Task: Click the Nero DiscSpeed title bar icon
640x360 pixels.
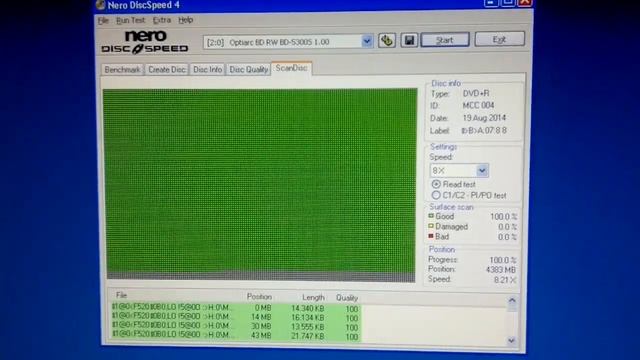Action: pyautogui.click(x=100, y=4)
